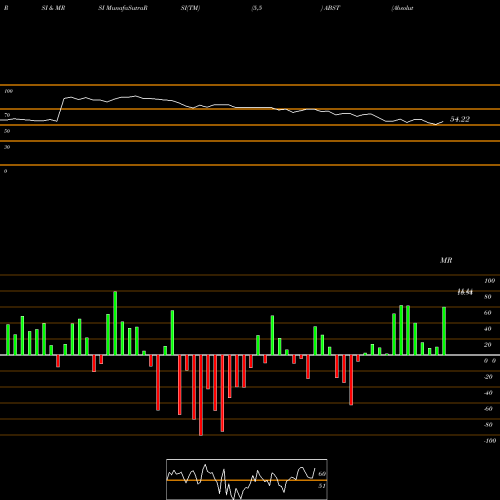This screenshot has height=500, width=500.
Task: Click the '0 0' zero-line label on MR axis
Action: point(490,361)
